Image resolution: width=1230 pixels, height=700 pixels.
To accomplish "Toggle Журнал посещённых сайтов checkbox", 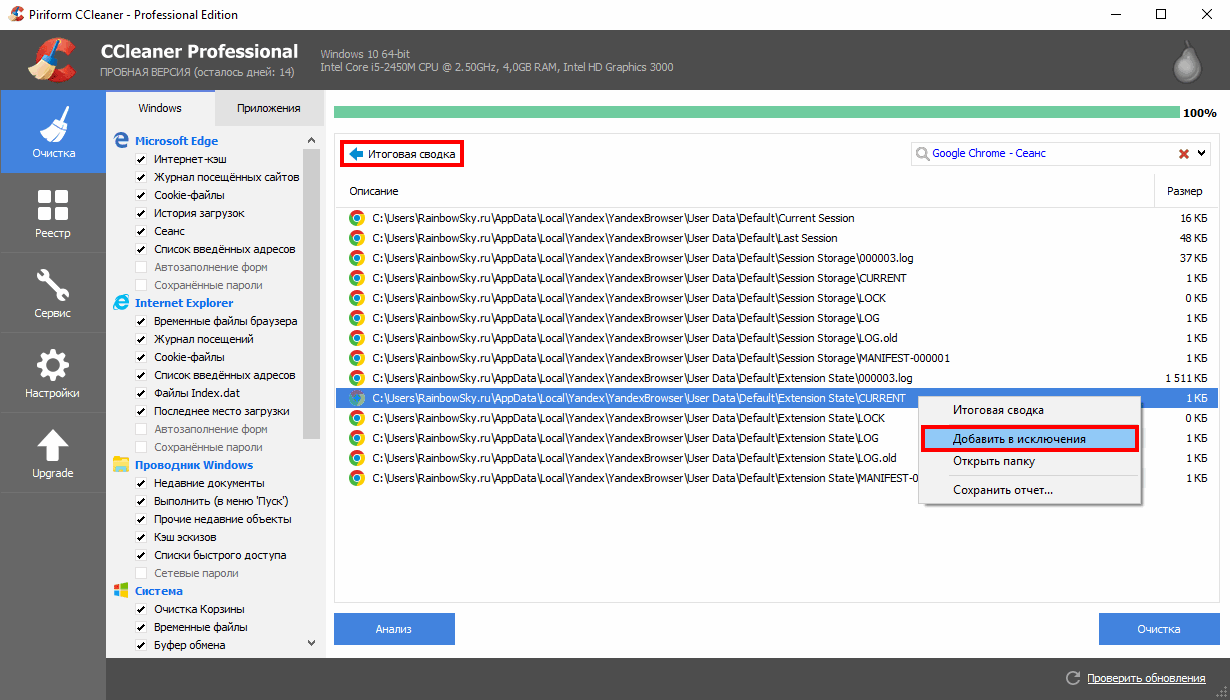I will click(141, 177).
